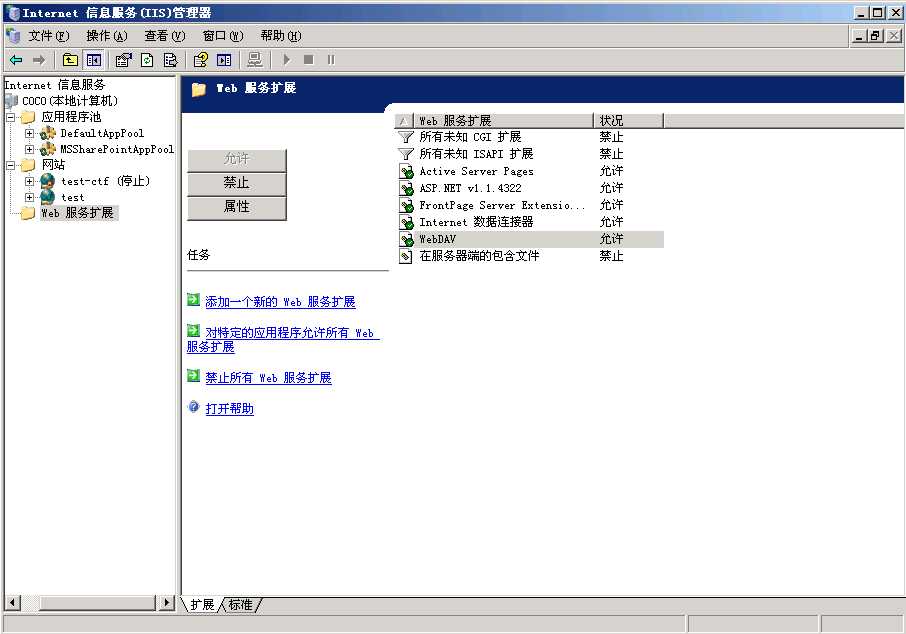This screenshot has height=634, width=906.
Task: Click the WebDAV extension row icon
Action: click(x=407, y=239)
